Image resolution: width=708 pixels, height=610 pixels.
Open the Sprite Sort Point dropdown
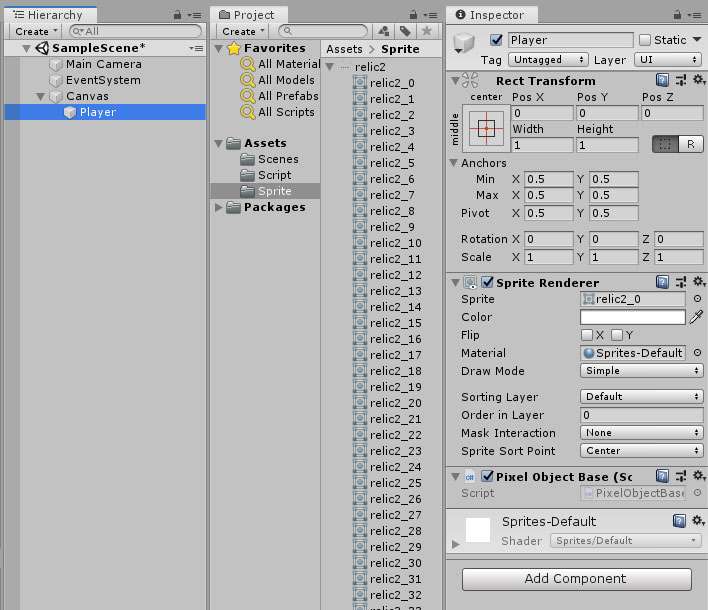pyautogui.click(x=642, y=451)
